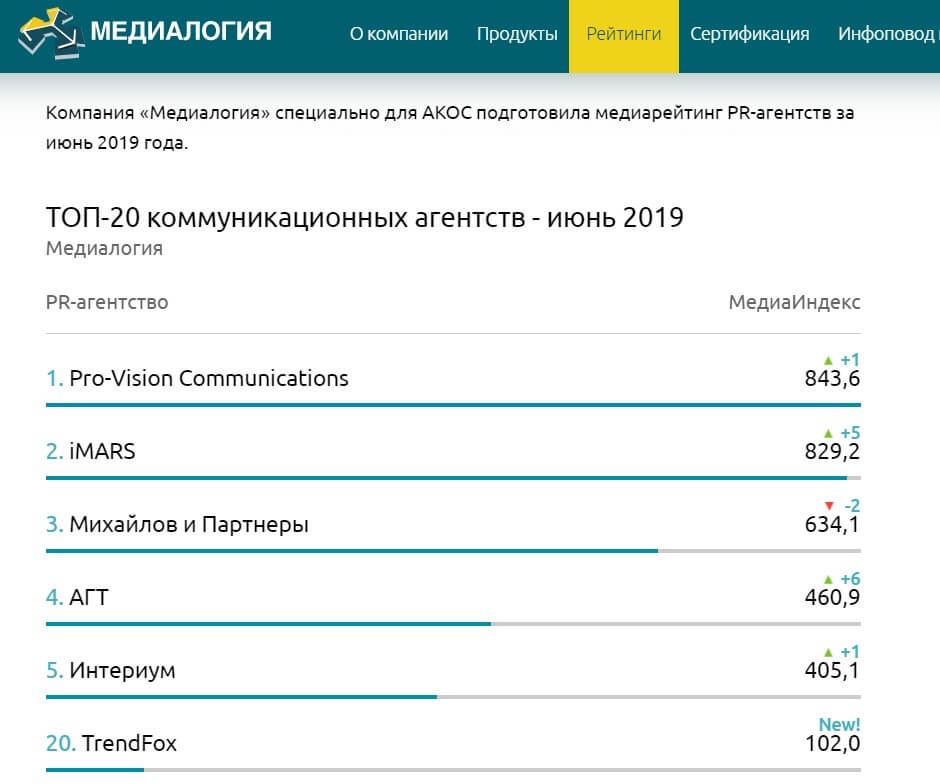Open the О компании menu
Viewport: 940px width, 784px height.
pyautogui.click(x=399, y=34)
